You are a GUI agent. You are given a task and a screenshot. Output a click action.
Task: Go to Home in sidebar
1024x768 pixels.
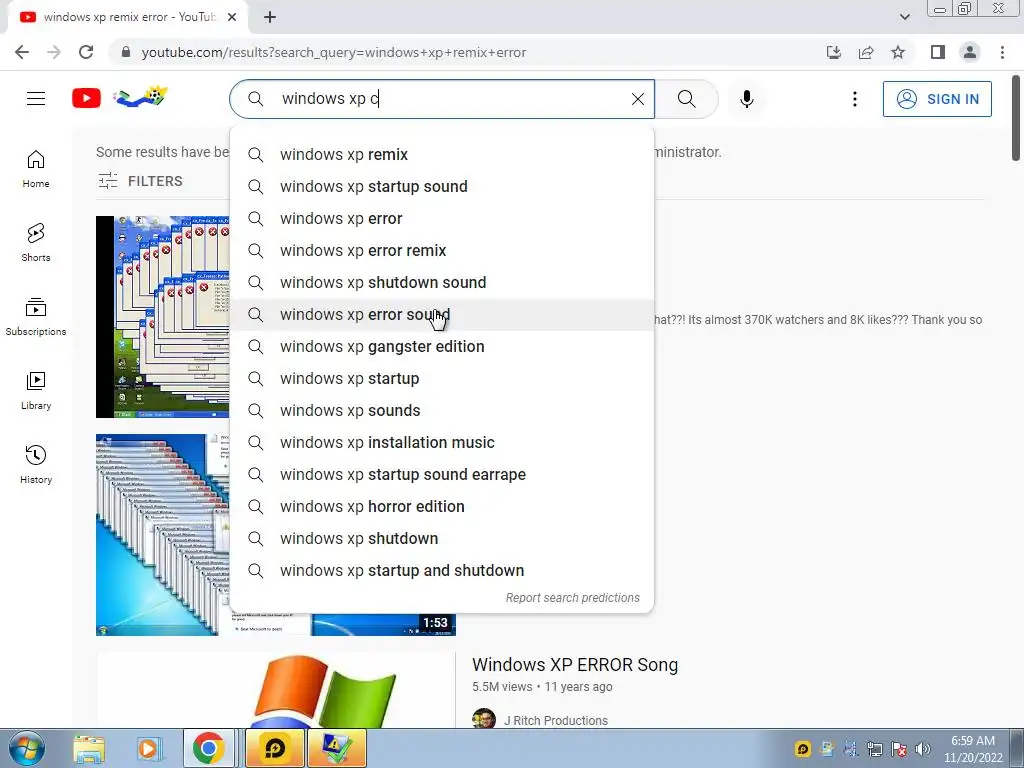coord(36,169)
